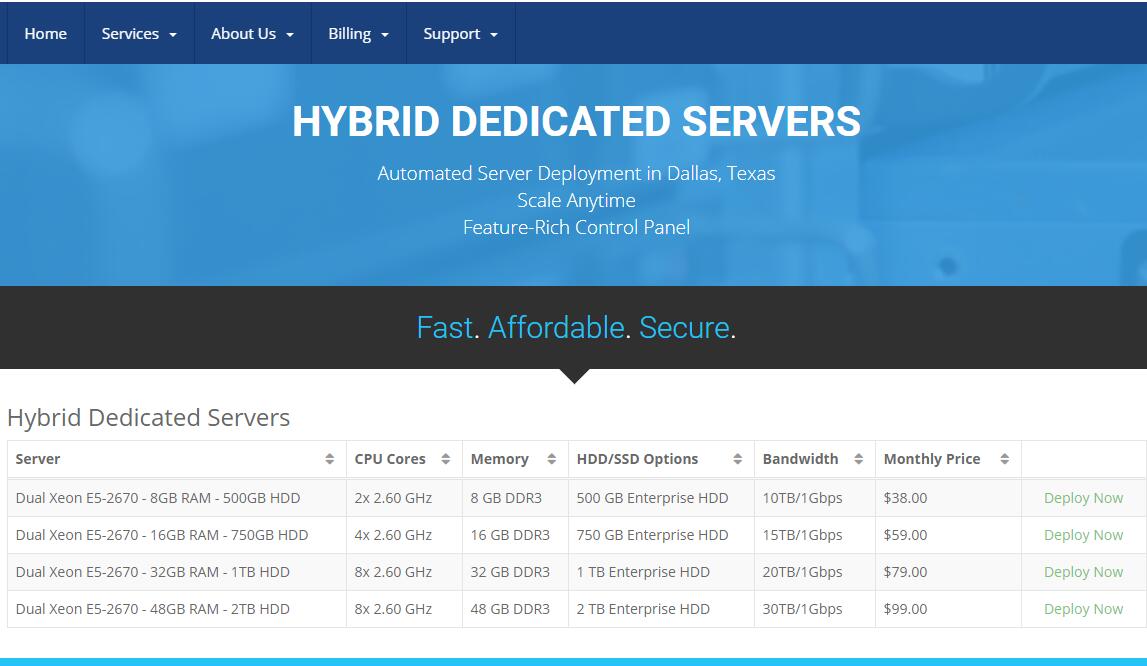This screenshot has height=666, width=1147.
Task: Sort servers by Monthly Price sort icon
Action: tap(1007, 459)
